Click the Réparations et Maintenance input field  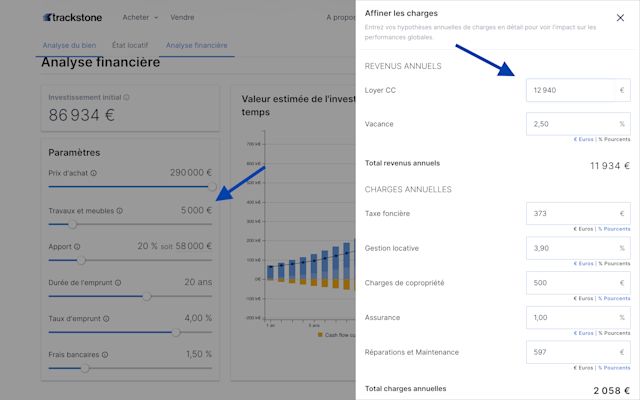coord(578,352)
